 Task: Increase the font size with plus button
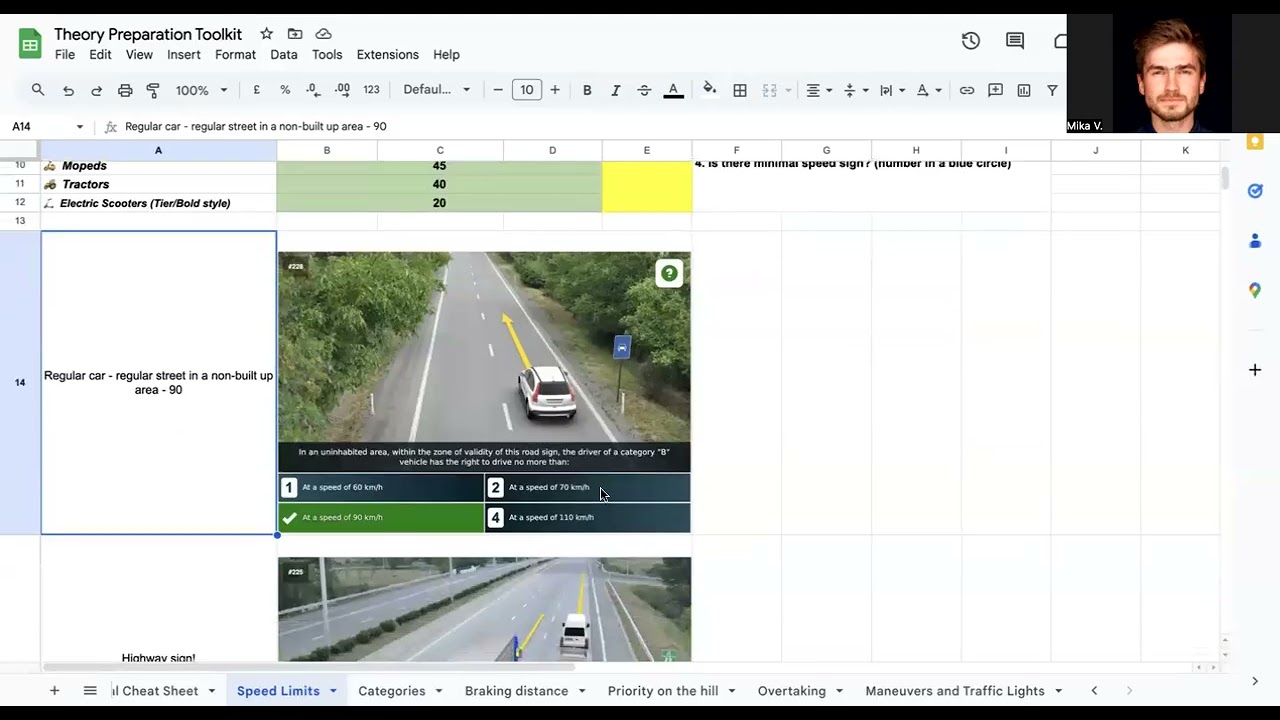[x=555, y=90]
